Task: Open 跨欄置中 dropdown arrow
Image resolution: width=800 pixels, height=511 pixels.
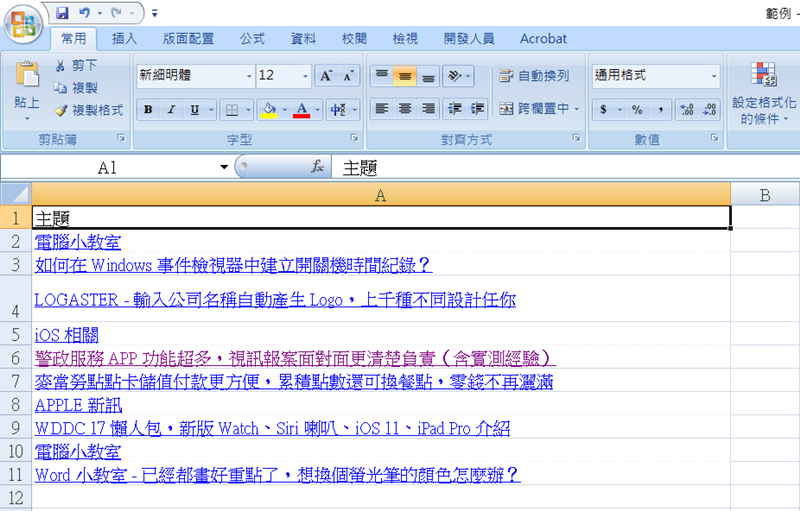Action: pyautogui.click(x=577, y=109)
